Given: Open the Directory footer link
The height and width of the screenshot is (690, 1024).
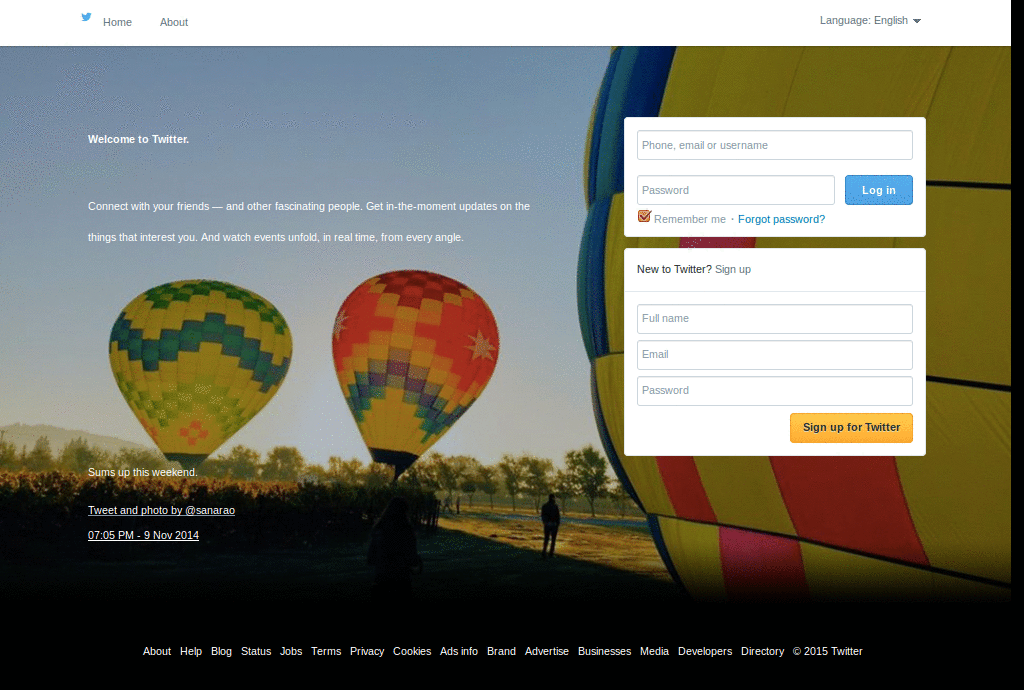Looking at the screenshot, I should pos(762,651).
